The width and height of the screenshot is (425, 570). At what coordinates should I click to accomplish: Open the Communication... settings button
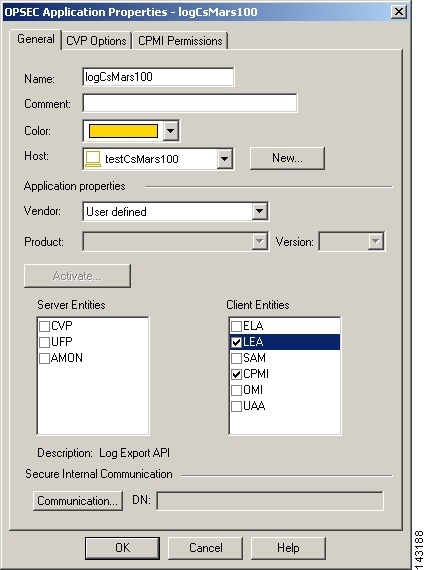tap(78, 501)
